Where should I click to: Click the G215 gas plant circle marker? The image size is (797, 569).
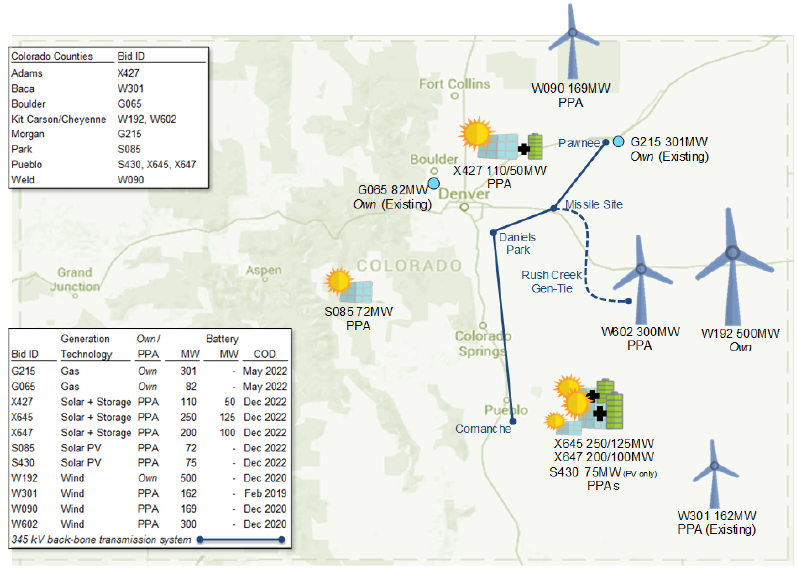(x=618, y=141)
